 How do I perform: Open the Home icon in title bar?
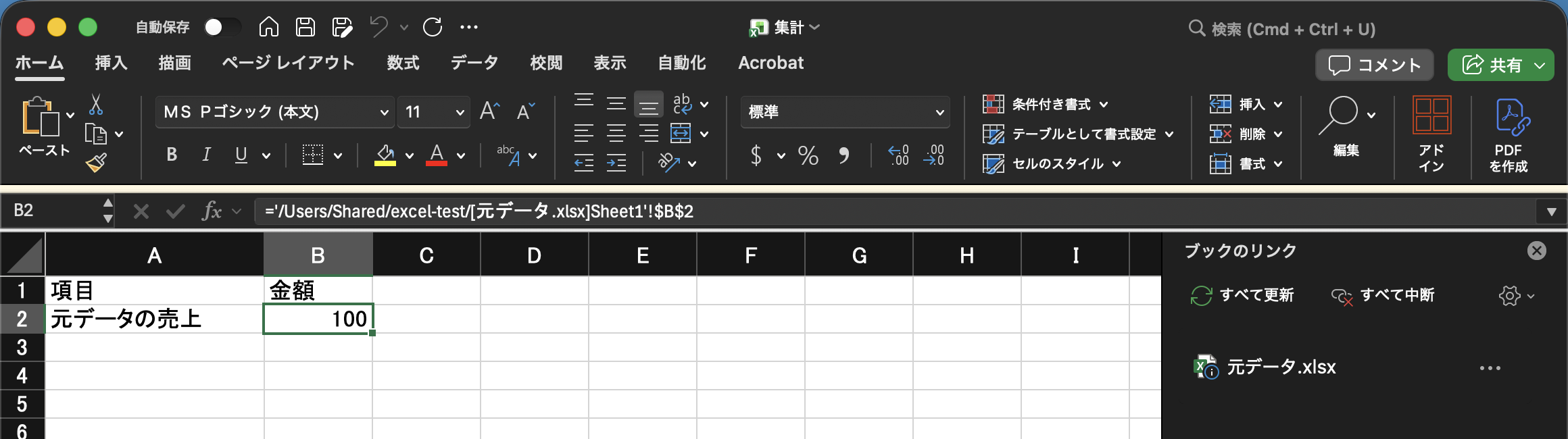click(269, 27)
